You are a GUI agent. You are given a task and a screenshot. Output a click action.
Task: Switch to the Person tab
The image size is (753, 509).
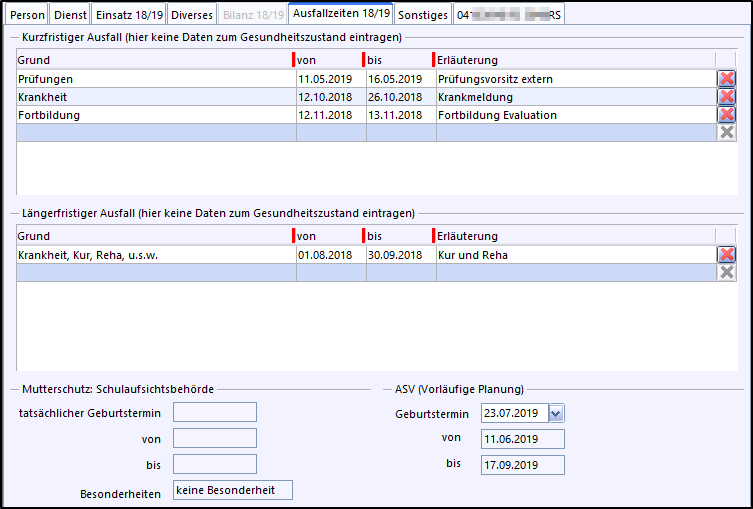pos(25,15)
